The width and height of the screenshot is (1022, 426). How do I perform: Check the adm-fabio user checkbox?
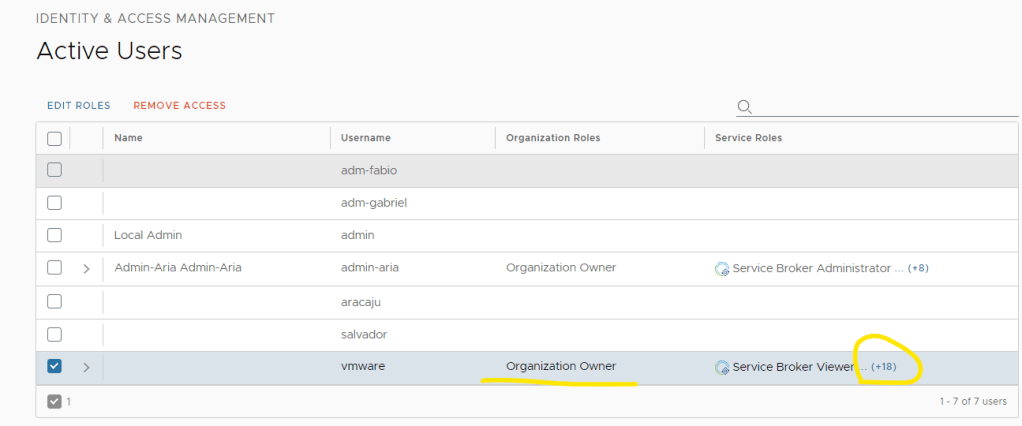tap(54, 170)
